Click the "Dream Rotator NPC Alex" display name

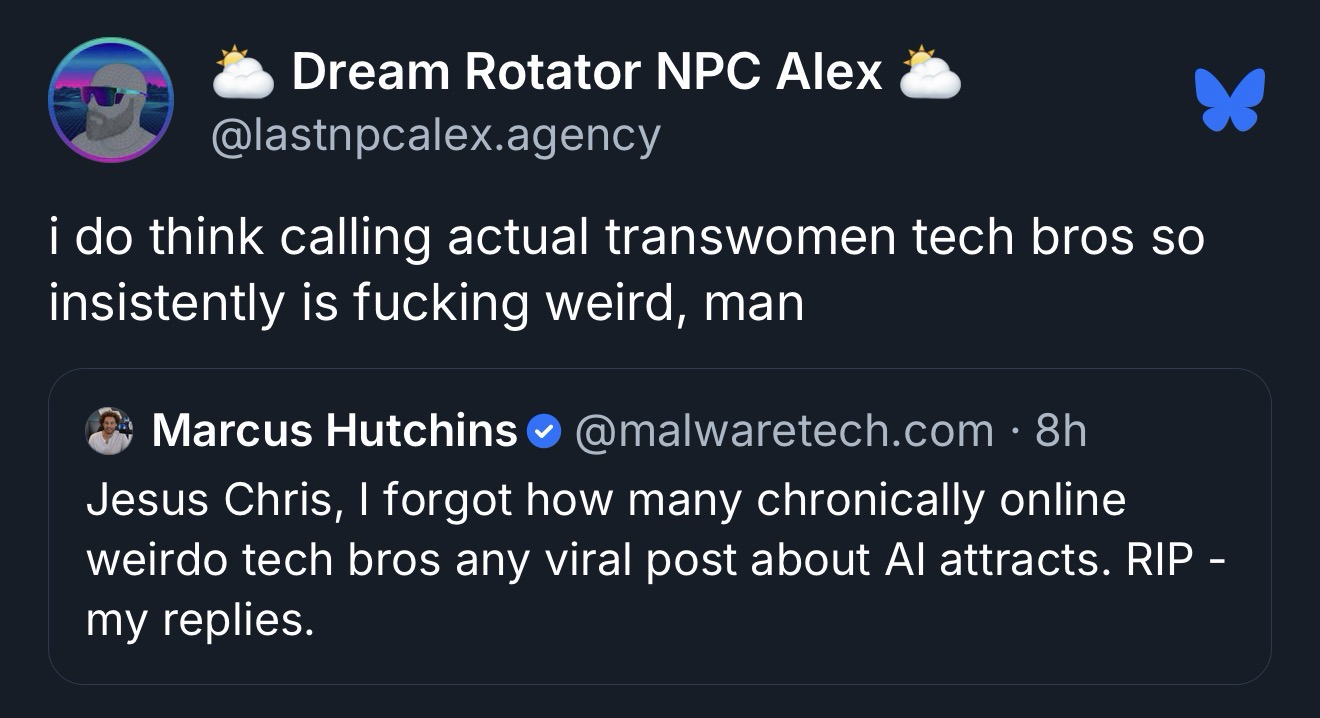(587, 72)
